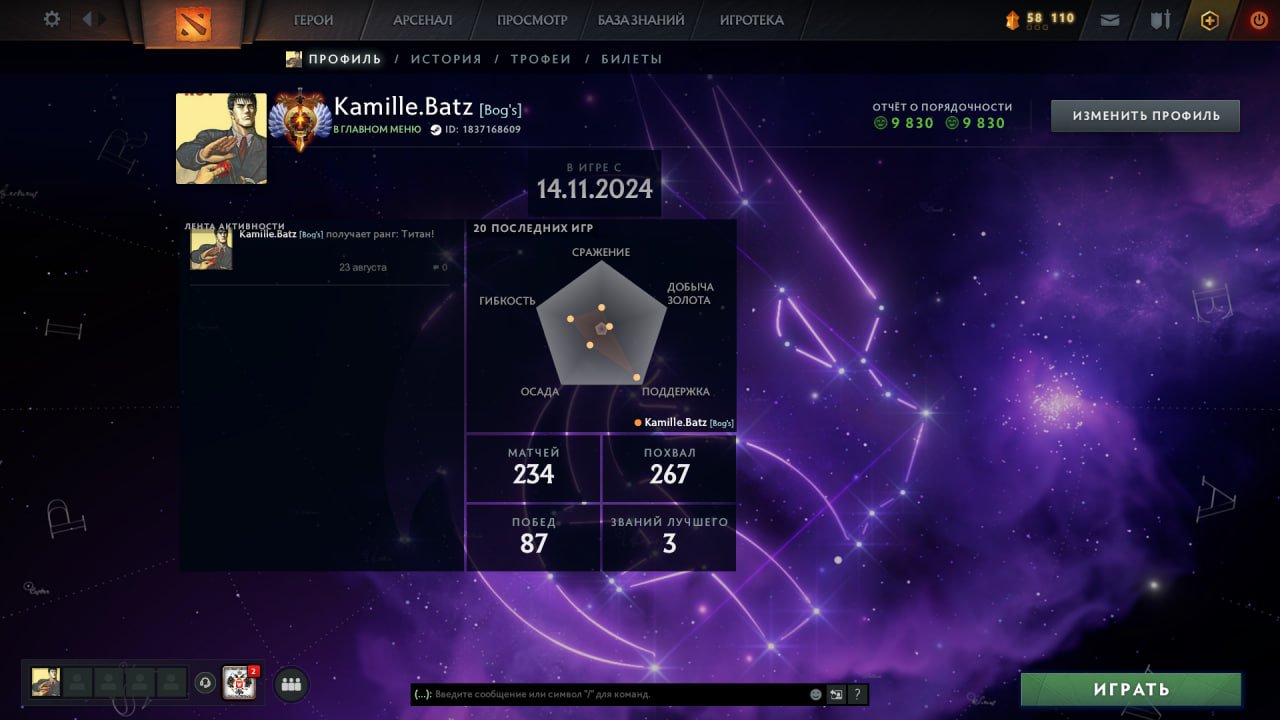Click the gold Dota Plus icon
Screen dimensions: 1280x720
[1209, 20]
